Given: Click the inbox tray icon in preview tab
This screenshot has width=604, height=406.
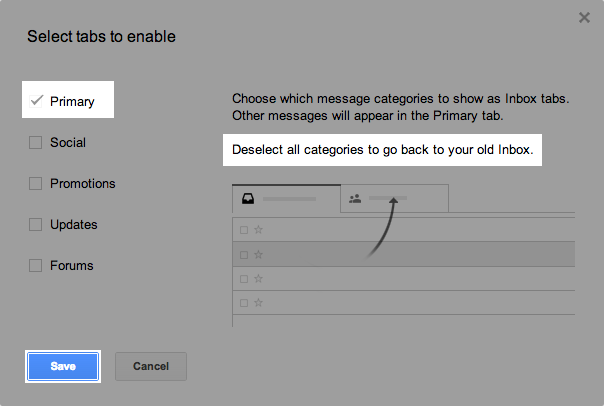Looking at the screenshot, I should [248, 198].
